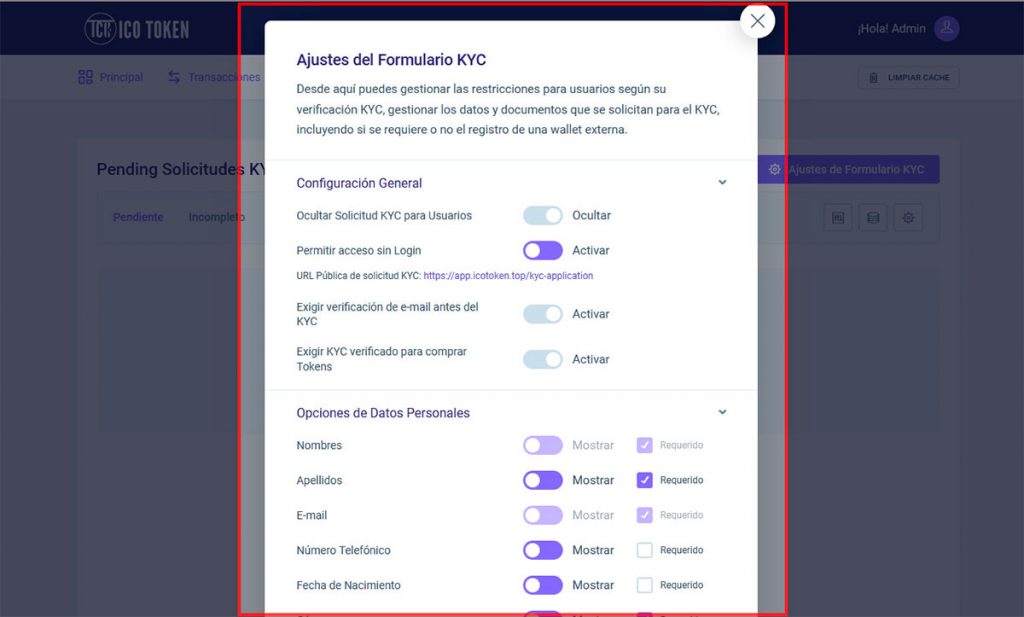This screenshot has height=617, width=1024.
Task: Uncheck Requerido for Apellidos
Action: (x=644, y=480)
